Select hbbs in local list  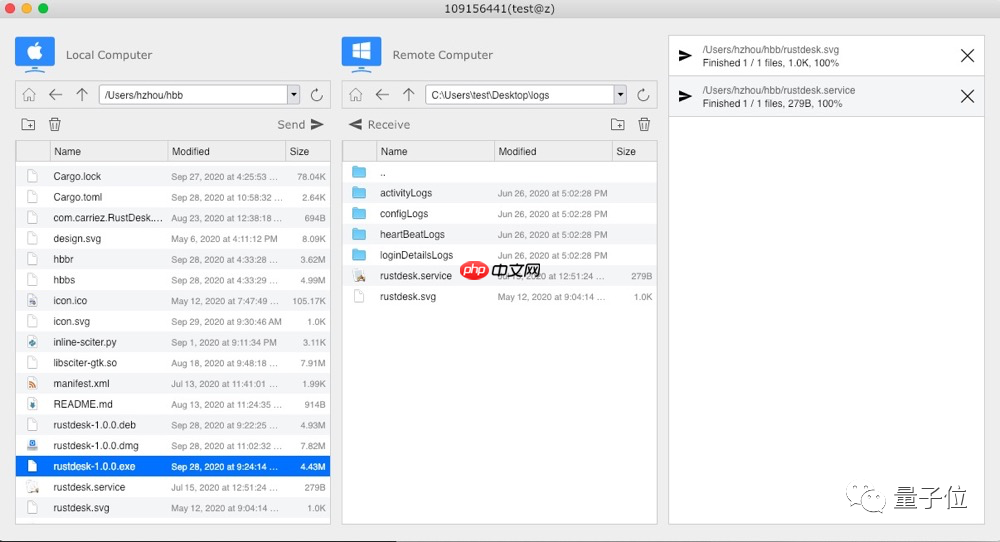click(x=173, y=280)
